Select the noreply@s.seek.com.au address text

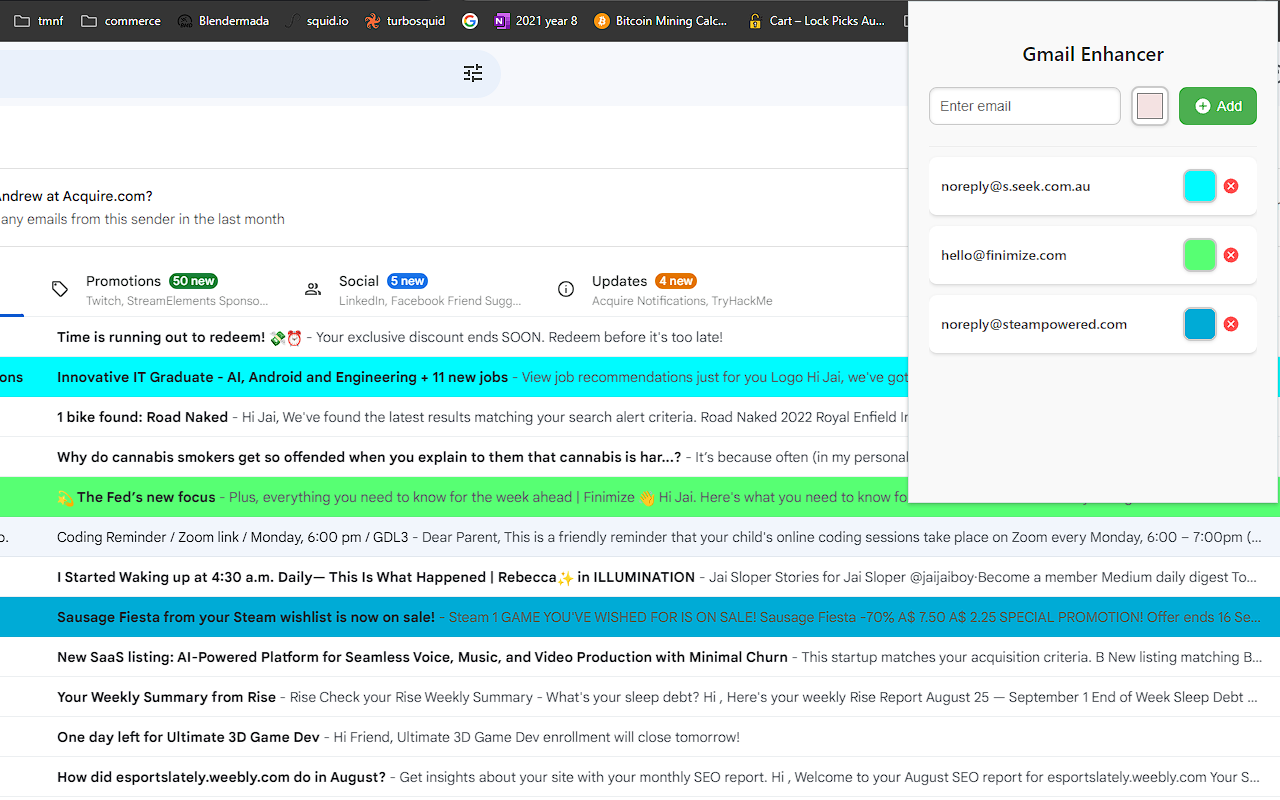click(x=1016, y=186)
